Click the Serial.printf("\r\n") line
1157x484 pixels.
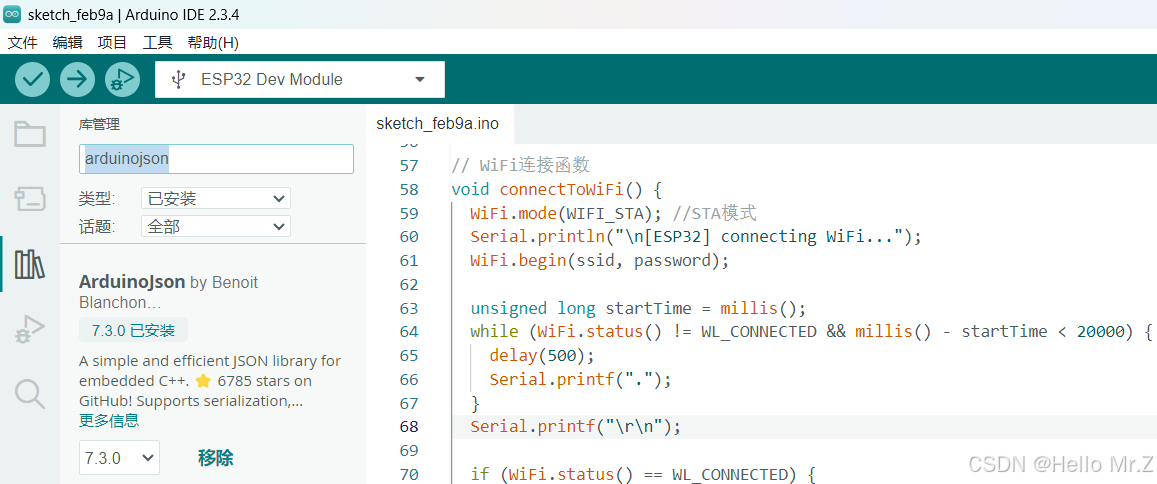coord(575,426)
